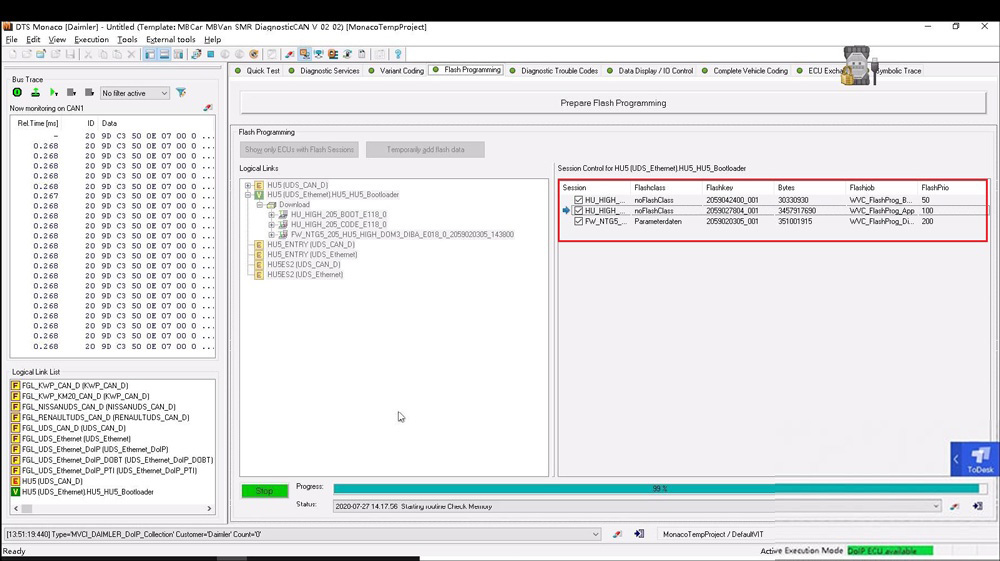This screenshot has width=1000, height=561.
Task: Click the green circle Bus Trace start icon
Action: pos(17,93)
